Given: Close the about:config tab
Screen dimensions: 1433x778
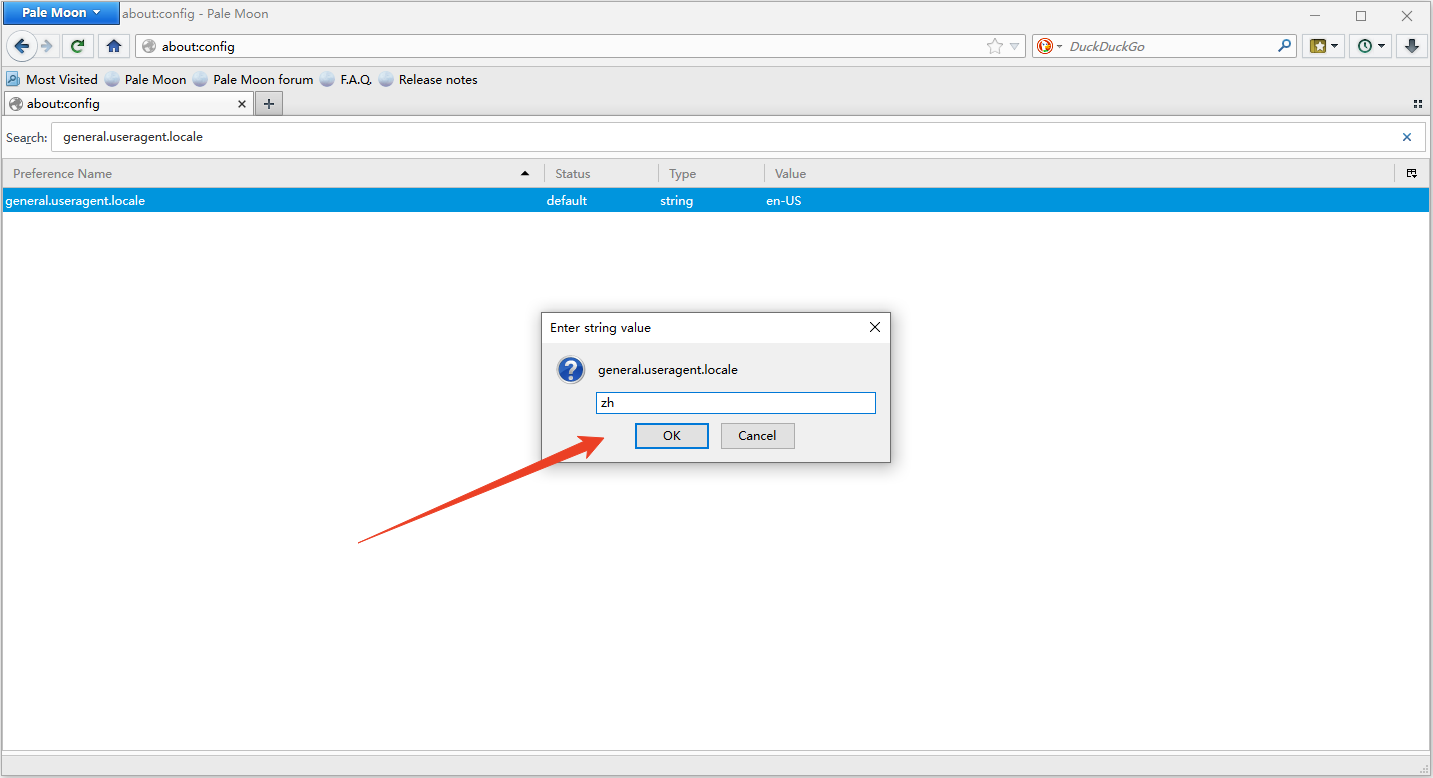Looking at the screenshot, I should point(242,104).
